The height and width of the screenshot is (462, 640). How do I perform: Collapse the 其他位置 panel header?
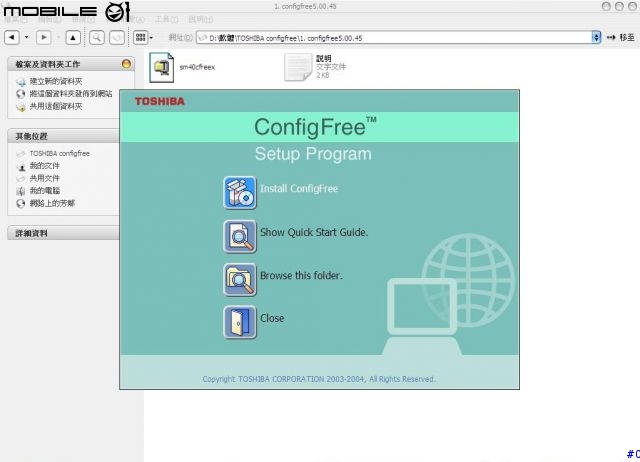[64, 136]
